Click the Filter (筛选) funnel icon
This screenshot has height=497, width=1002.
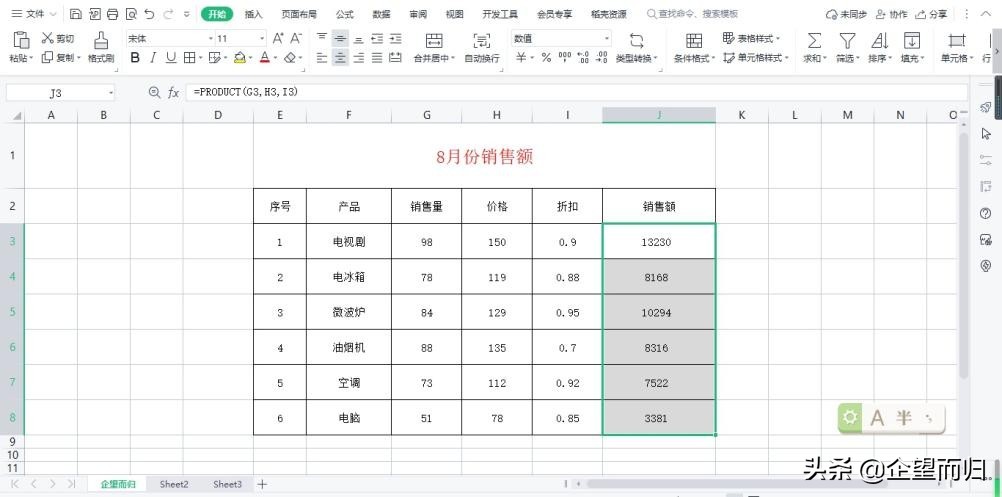[847, 40]
